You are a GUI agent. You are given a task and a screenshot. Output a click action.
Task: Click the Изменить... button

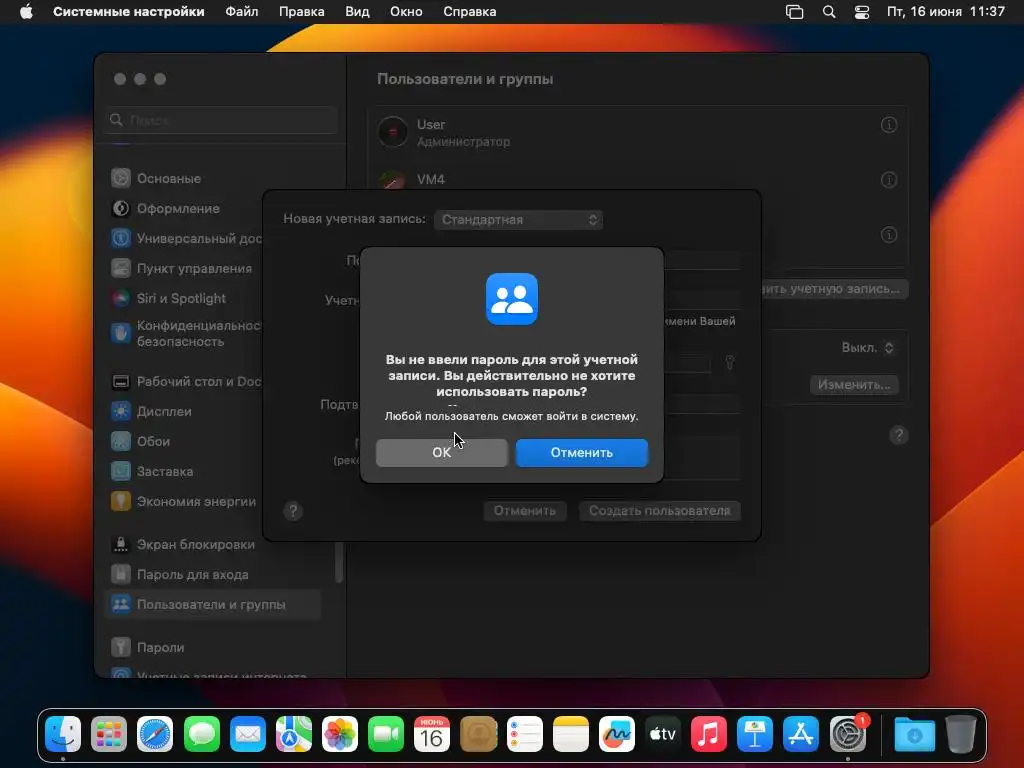(854, 385)
